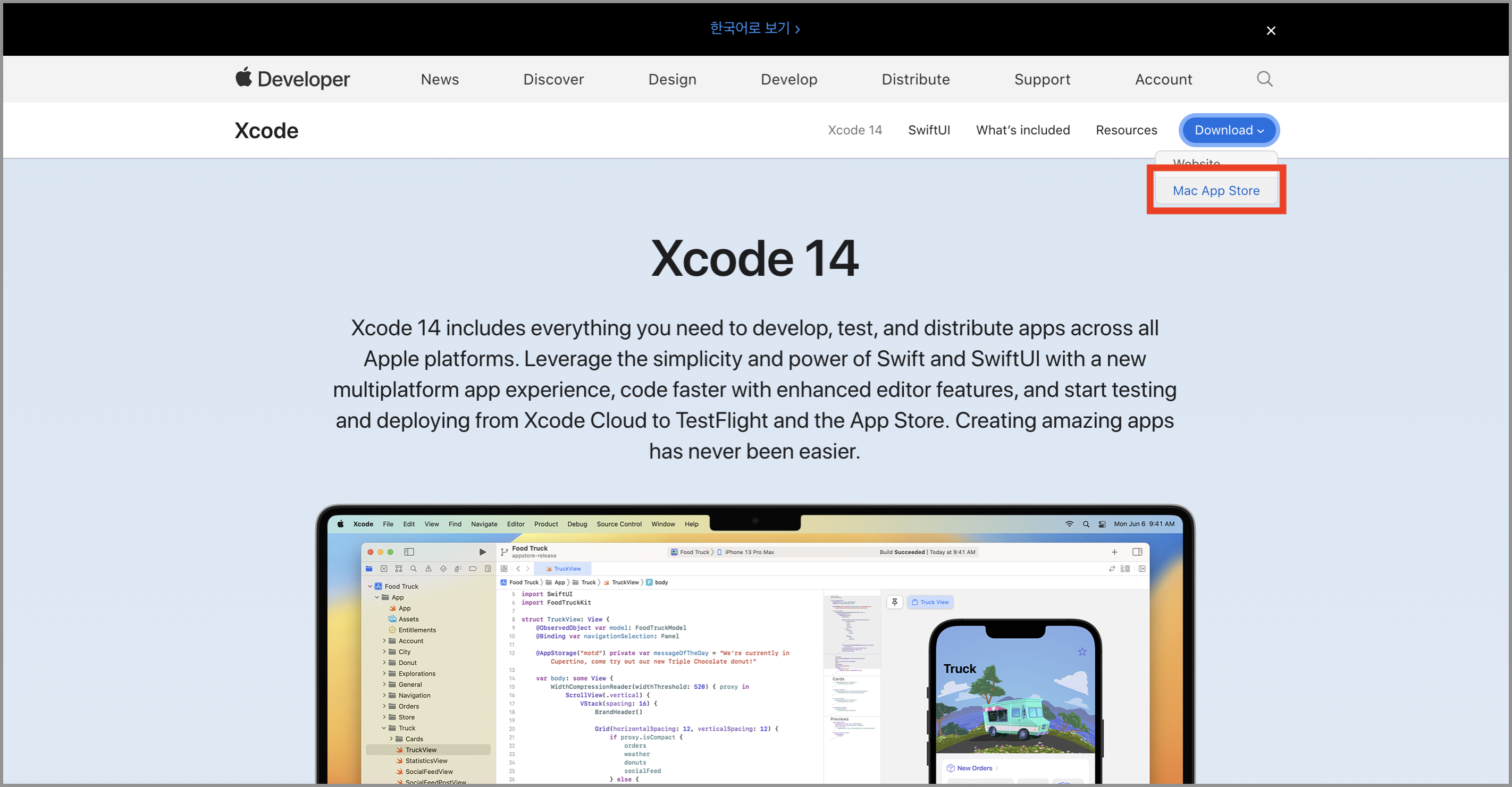This screenshot has width=1512, height=787.
Task: Select the Symbol navigator icon
Action: 399,569
